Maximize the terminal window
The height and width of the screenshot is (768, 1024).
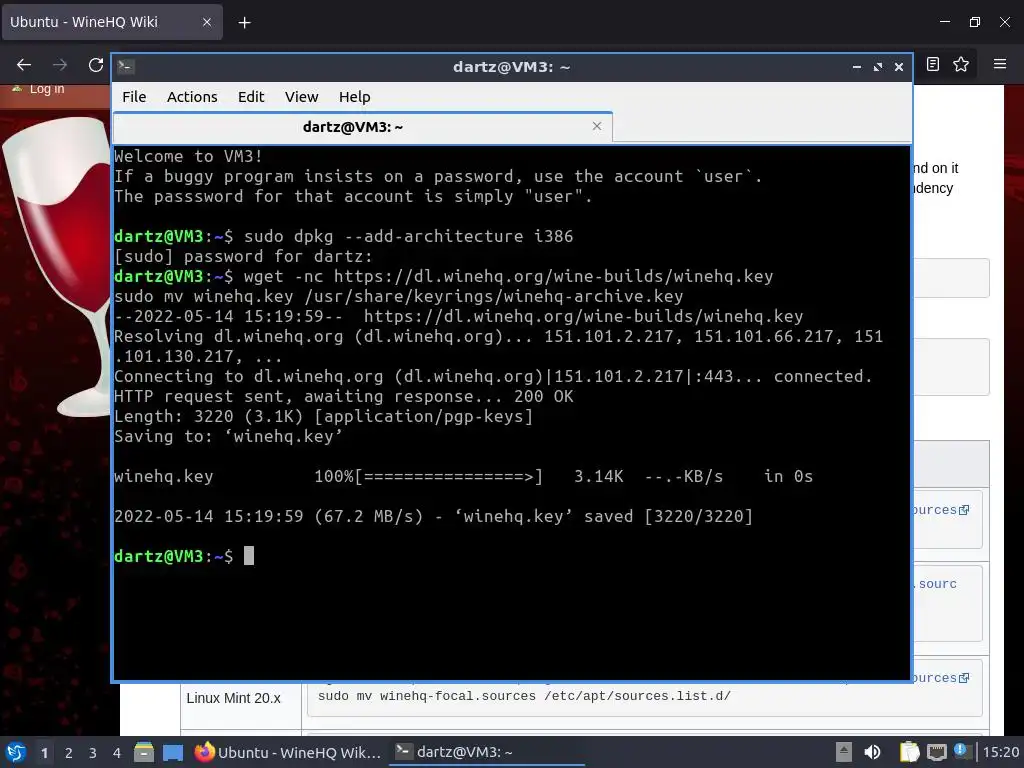(878, 67)
